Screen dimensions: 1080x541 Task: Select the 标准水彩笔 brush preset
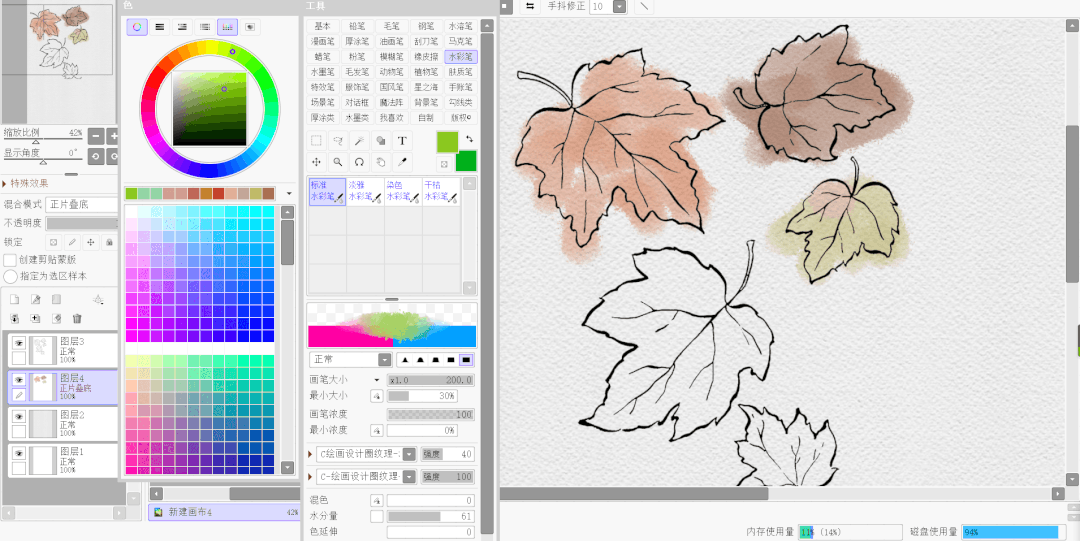(327, 192)
